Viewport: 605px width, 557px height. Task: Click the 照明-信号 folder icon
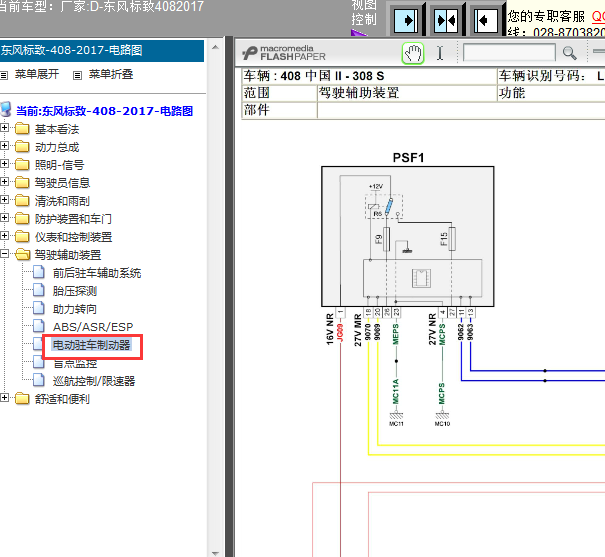click(22, 164)
